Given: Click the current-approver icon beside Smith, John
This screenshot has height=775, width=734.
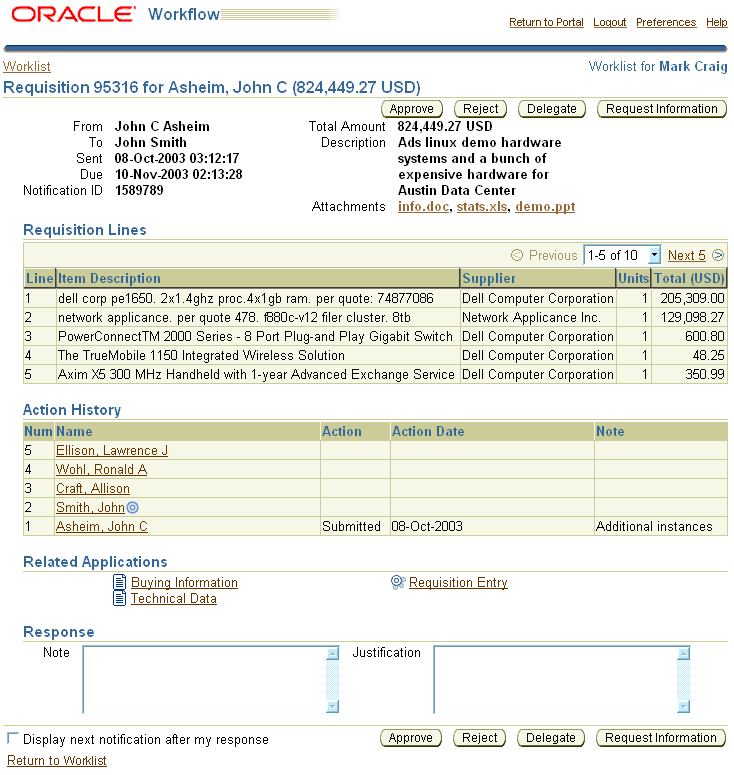Looking at the screenshot, I should coord(132,507).
